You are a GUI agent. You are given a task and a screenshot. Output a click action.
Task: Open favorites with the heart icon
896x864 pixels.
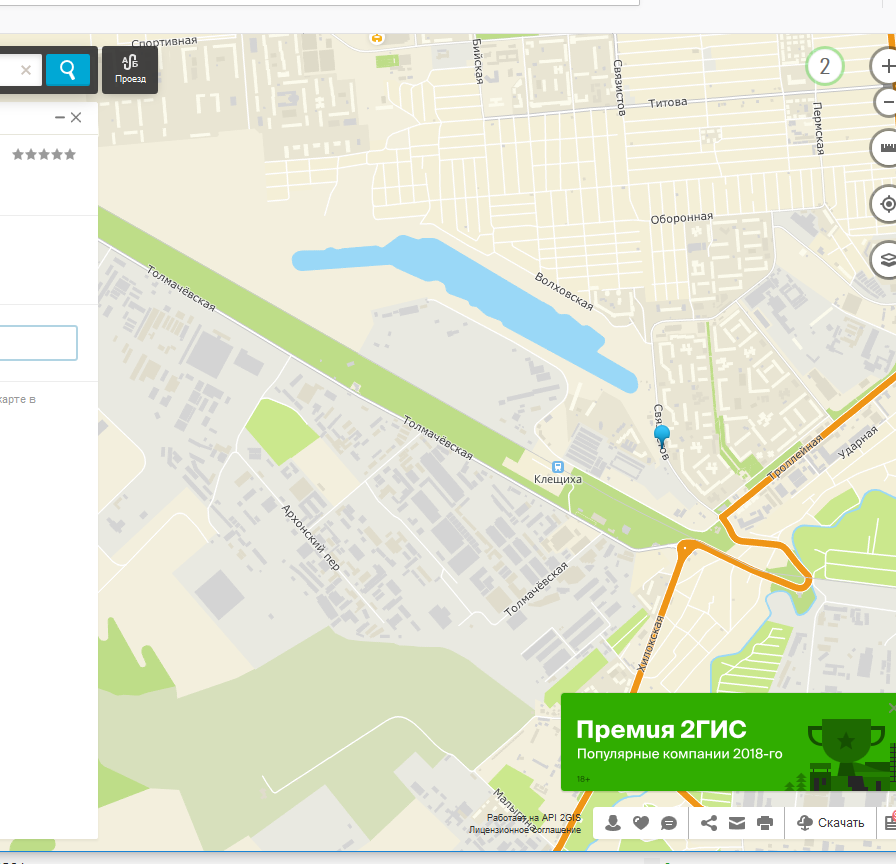[x=641, y=823]
